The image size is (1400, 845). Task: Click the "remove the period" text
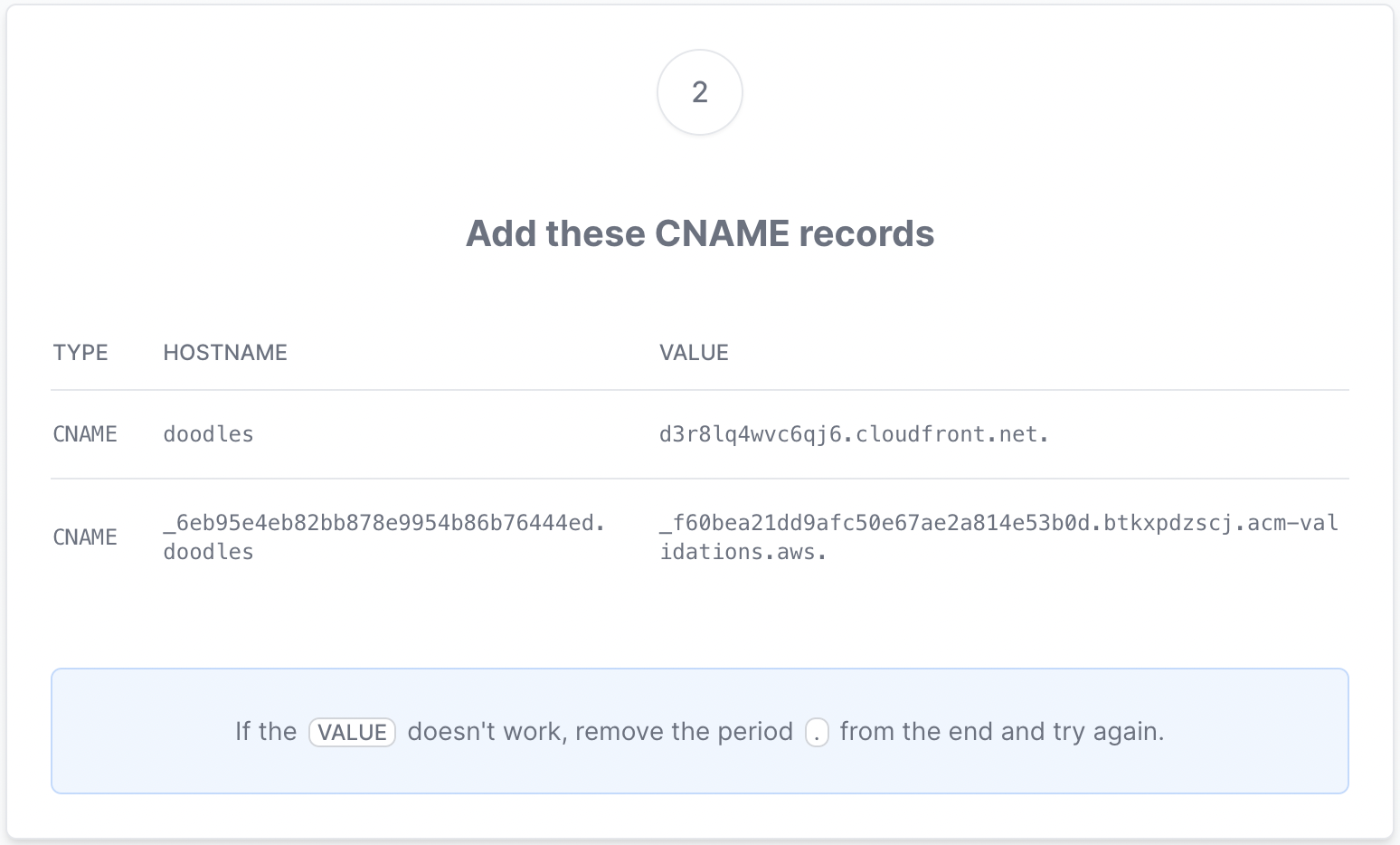[684, 732]
